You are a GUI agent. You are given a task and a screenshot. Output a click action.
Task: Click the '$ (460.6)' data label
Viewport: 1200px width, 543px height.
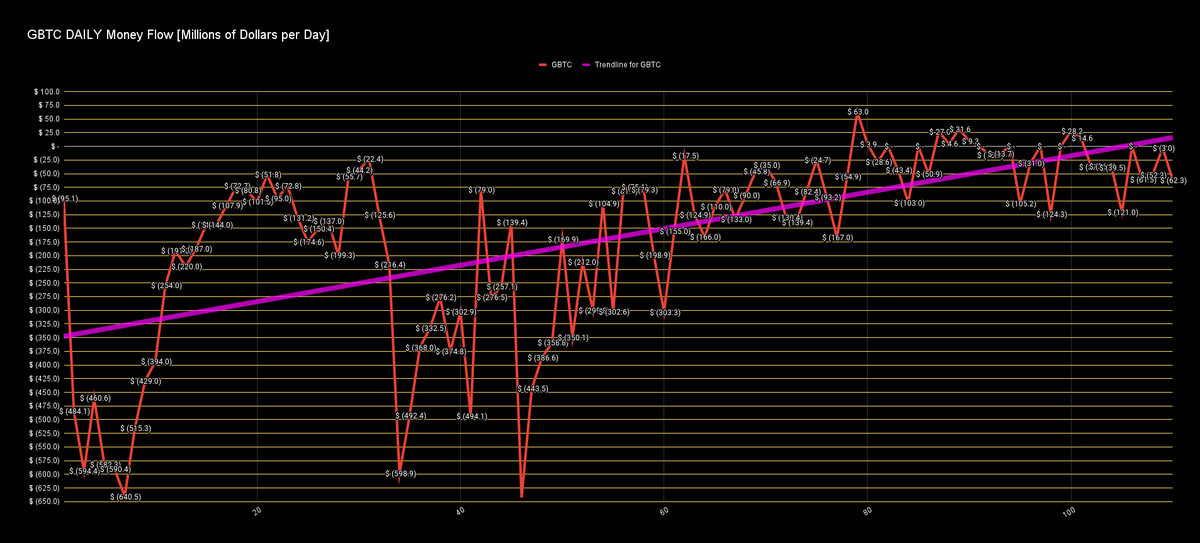tap(96, 398)
